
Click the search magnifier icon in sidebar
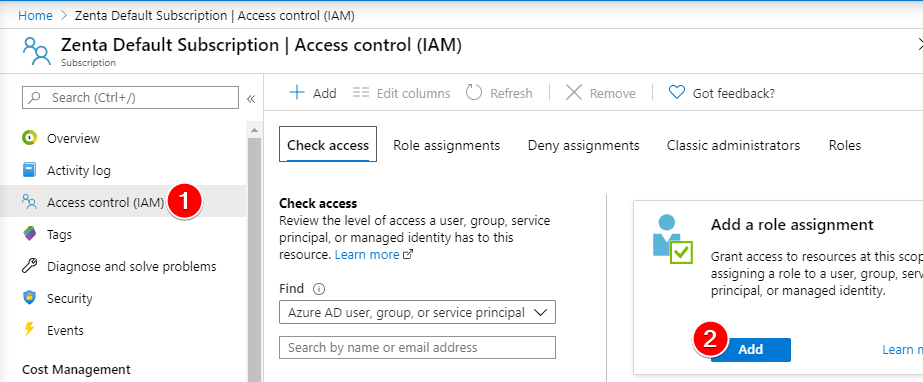point(36,97)
